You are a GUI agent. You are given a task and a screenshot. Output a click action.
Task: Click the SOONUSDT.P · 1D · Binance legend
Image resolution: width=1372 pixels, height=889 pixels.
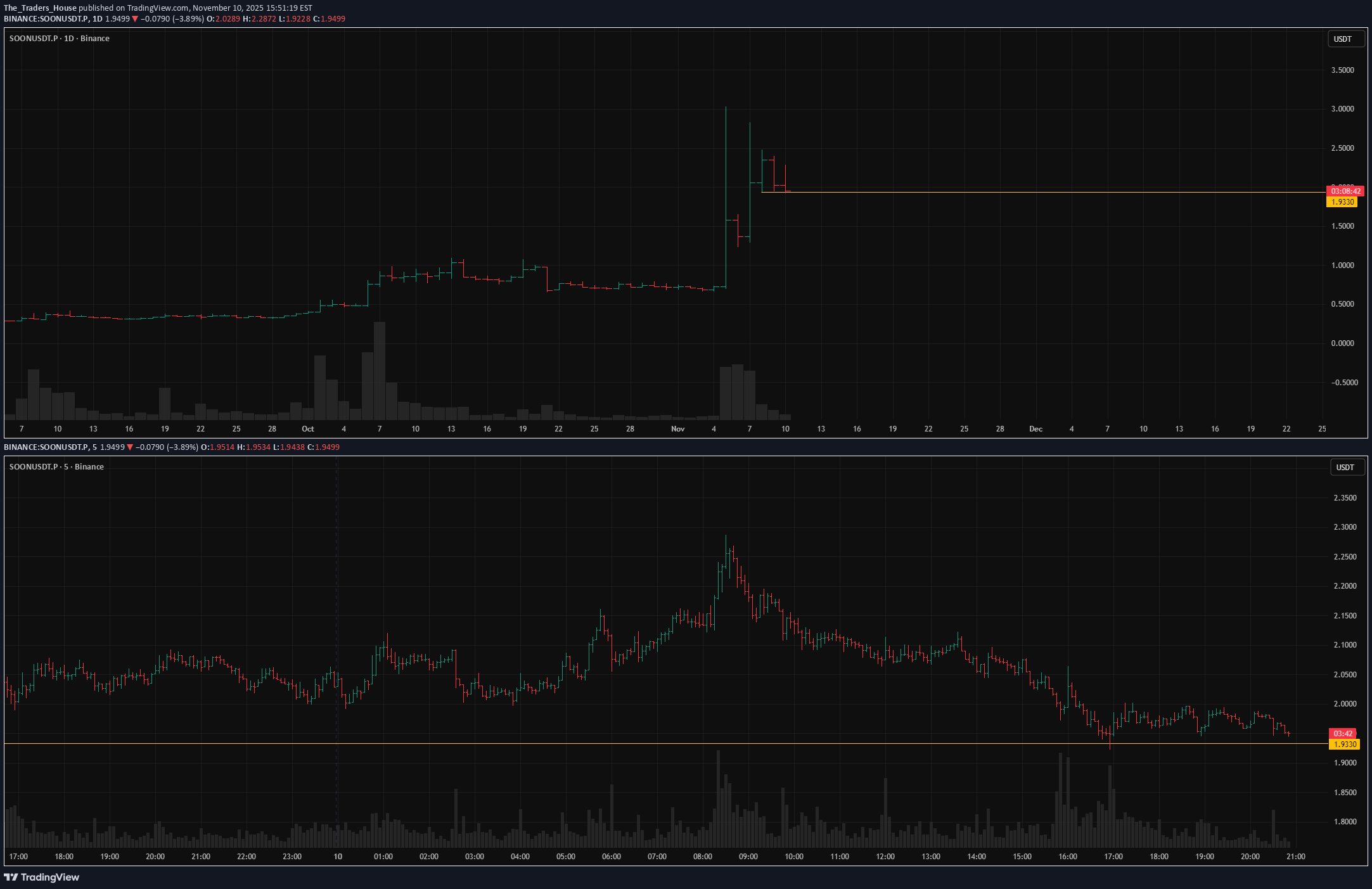(x=60, y=39)
